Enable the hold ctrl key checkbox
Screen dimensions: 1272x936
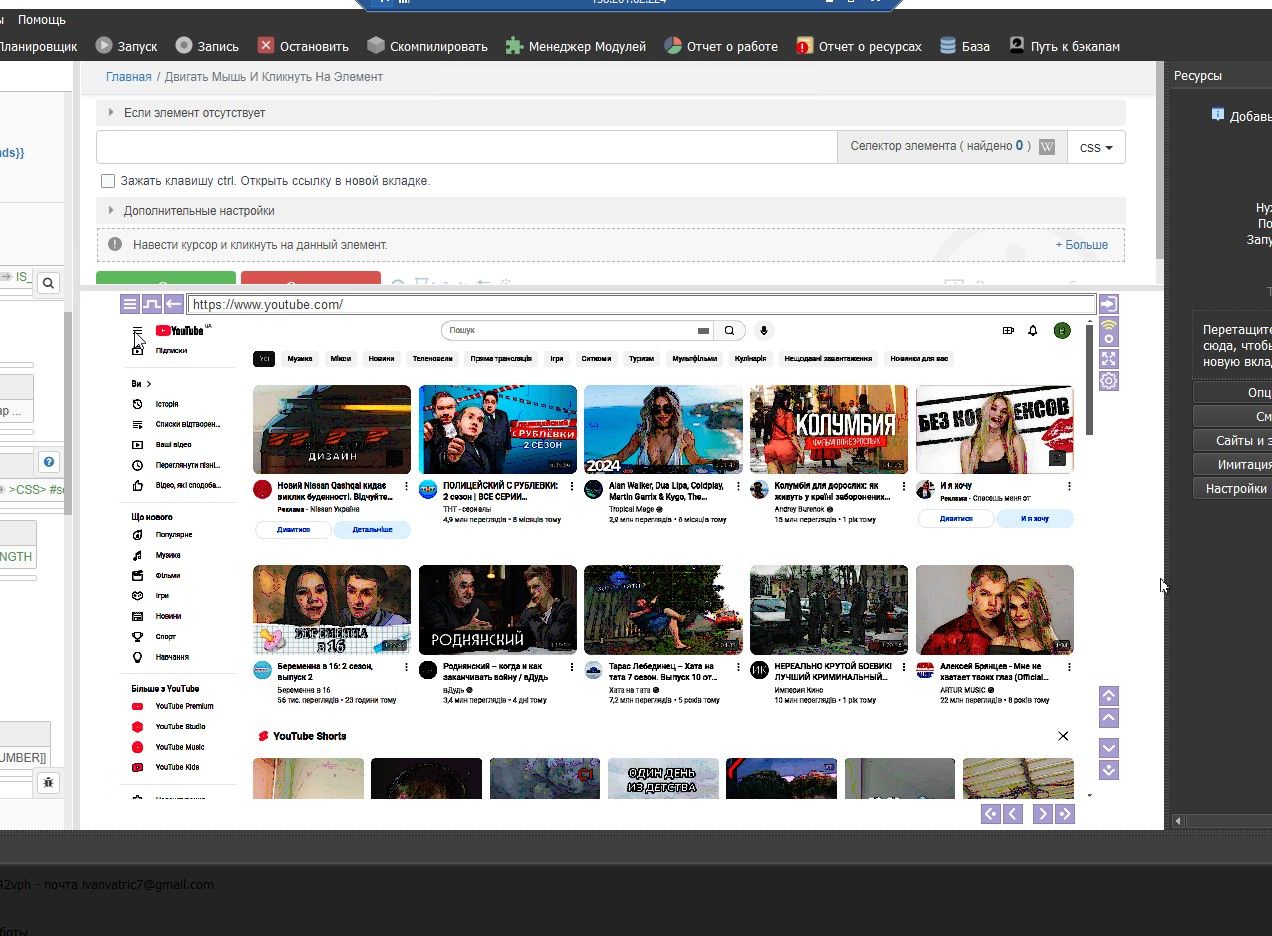[x=108, y=181]
